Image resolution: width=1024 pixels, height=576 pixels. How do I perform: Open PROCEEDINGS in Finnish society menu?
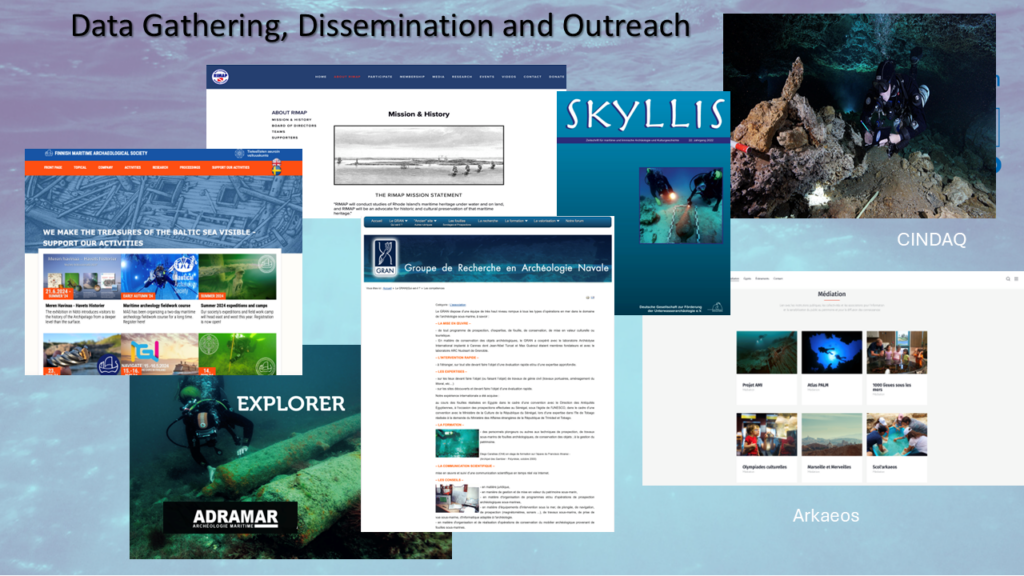[x=190, y=168]
